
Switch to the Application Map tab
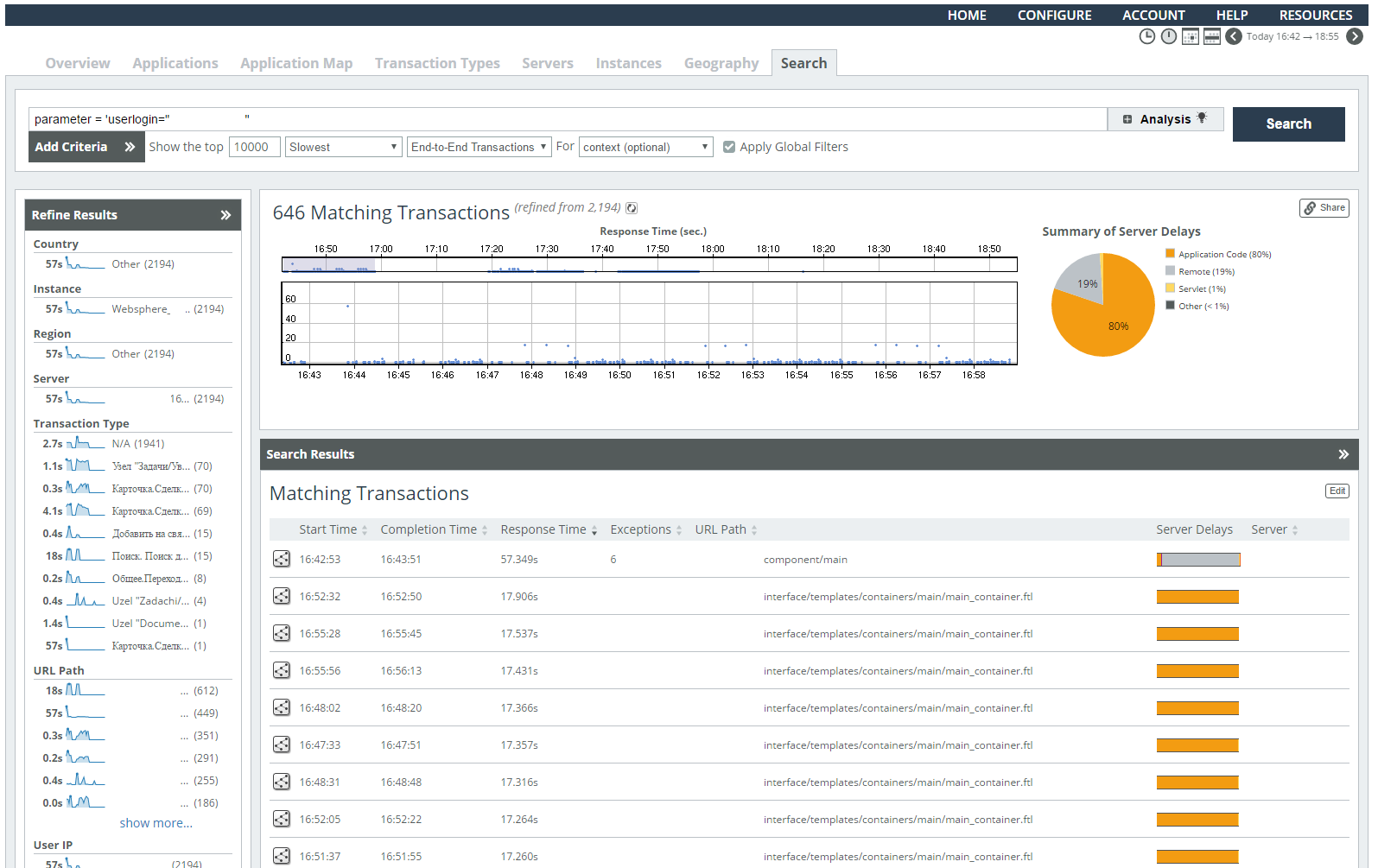point(296,63)
